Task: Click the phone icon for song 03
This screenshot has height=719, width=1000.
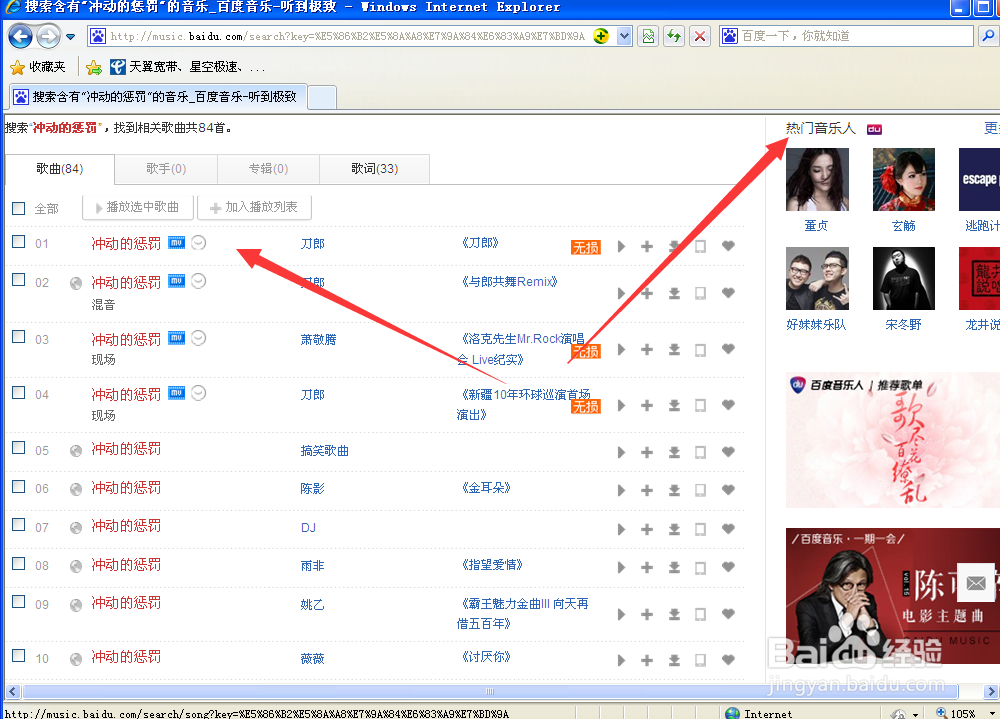Action: click(700, 350)
